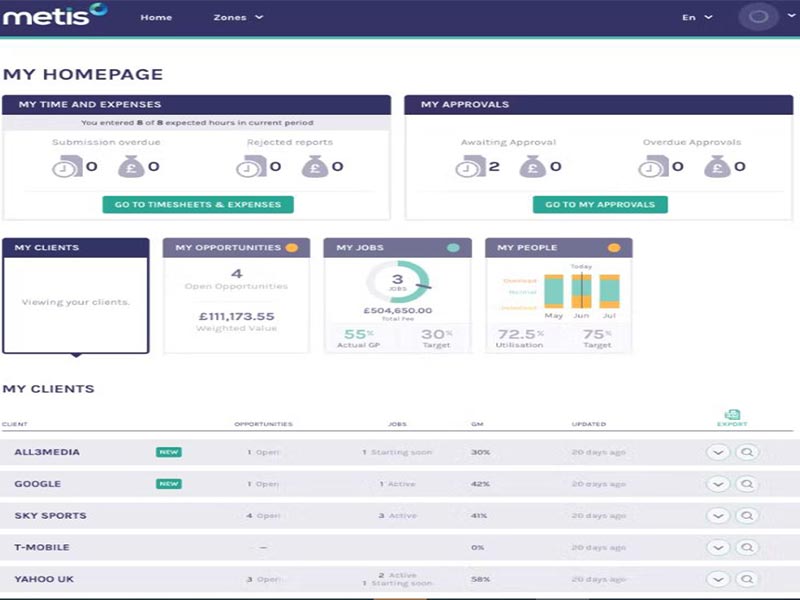The image size is (800, 600).
Task: Click T-MOBILE client name
Action: [x=42, y=547]
